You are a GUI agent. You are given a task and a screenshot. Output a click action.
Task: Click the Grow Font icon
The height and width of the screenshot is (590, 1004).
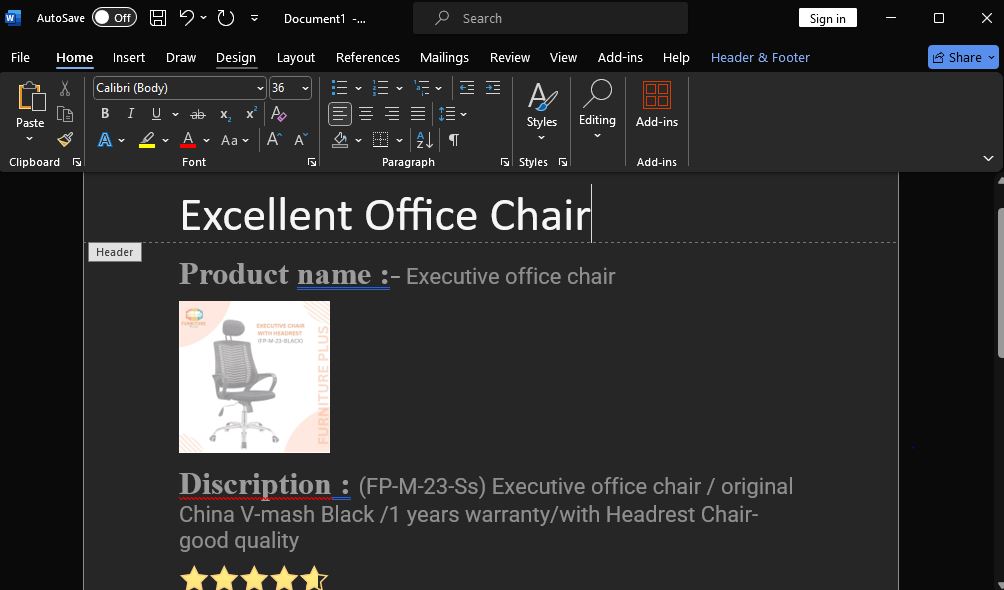tap(274, 140)
